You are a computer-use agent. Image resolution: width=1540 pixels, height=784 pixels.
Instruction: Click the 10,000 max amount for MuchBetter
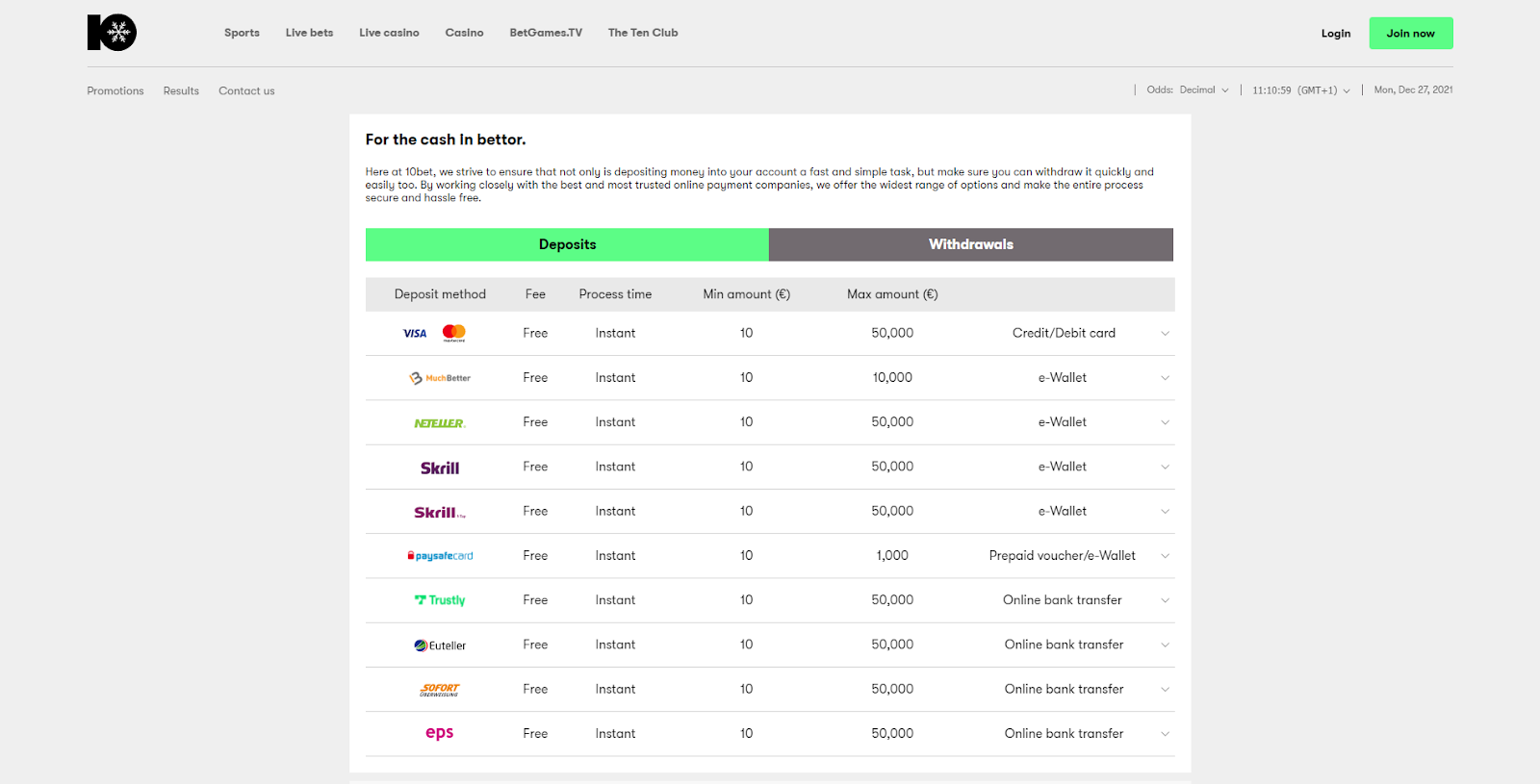(x=892, y=378)
